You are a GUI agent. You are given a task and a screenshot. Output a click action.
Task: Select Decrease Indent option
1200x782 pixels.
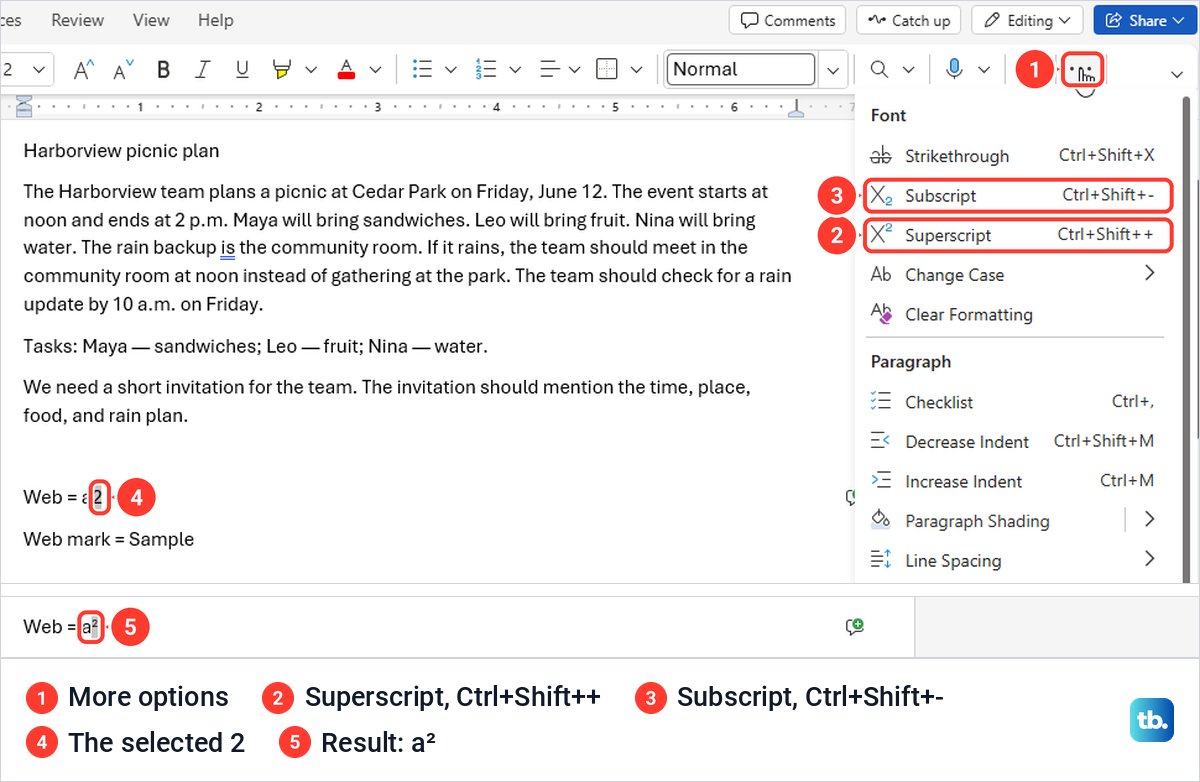tap(1012, 441)
